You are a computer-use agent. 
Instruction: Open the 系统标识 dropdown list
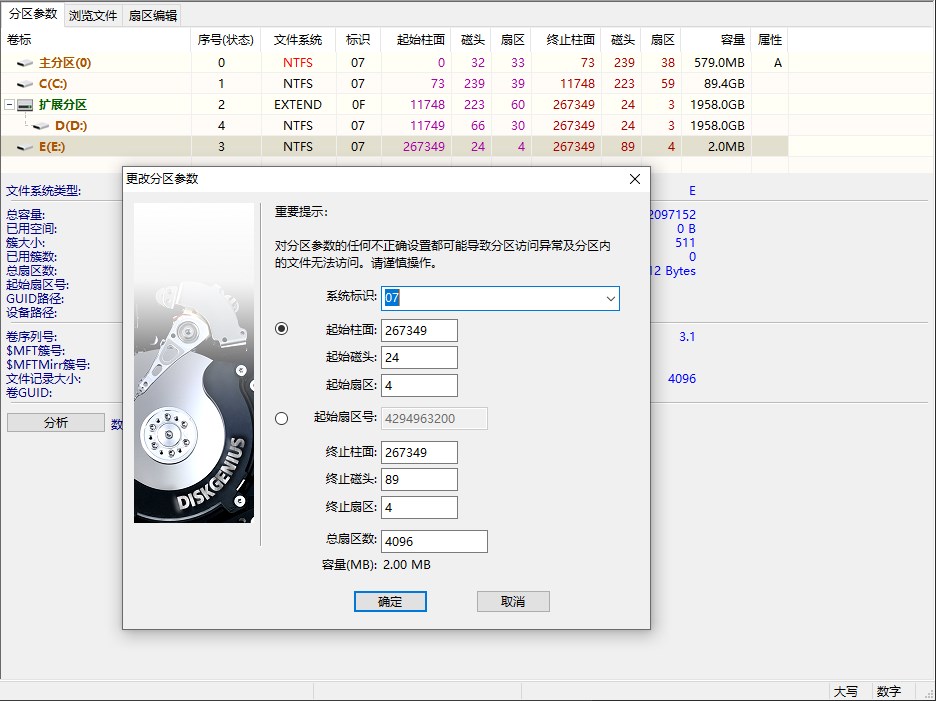click(x=610, y=299)
